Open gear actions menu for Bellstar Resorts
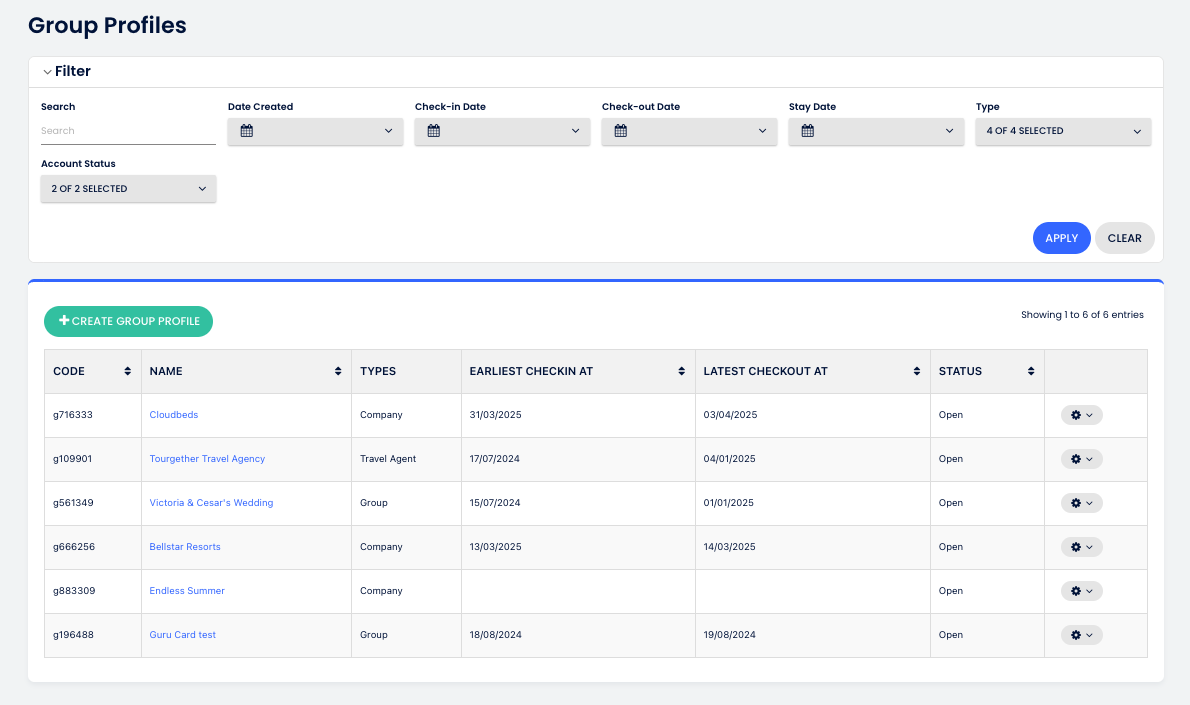1190x705 pixels. [x=1081, y=547]
